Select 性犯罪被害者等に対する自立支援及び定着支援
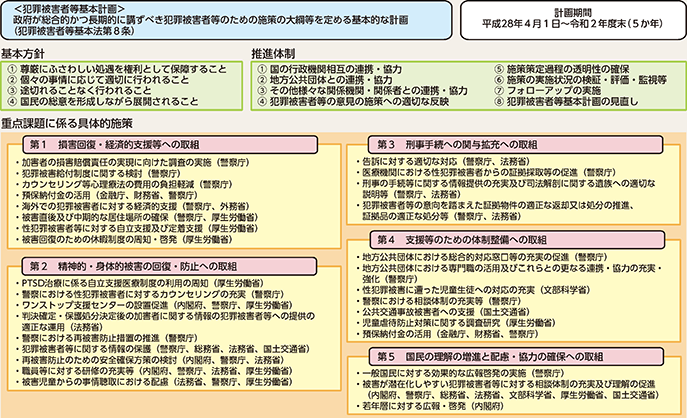Screen dimensions: 687x418 pyautogui.click(x=137, y=228)
